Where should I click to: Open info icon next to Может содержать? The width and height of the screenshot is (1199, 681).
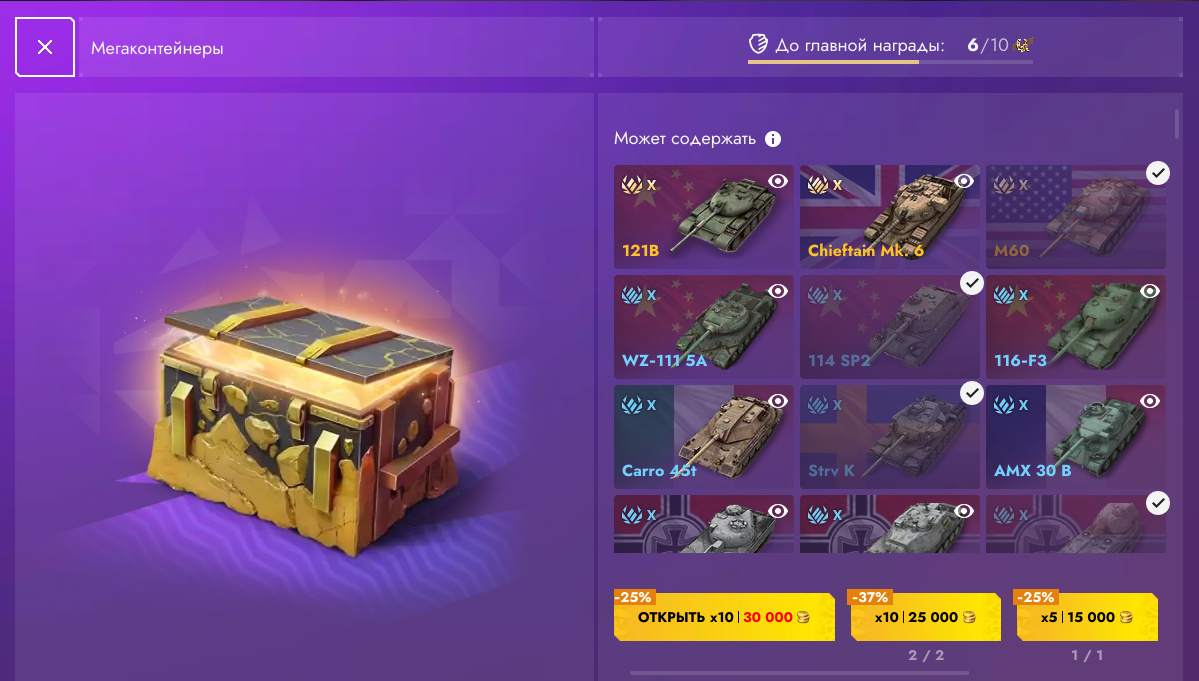click(773, 139)
